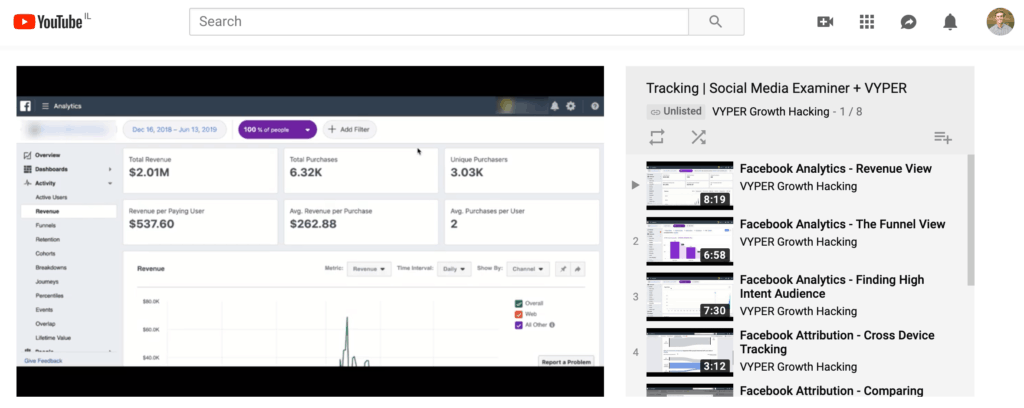
Task: Click the Dashboards grid icon
Action: click(x=27, y=169)
